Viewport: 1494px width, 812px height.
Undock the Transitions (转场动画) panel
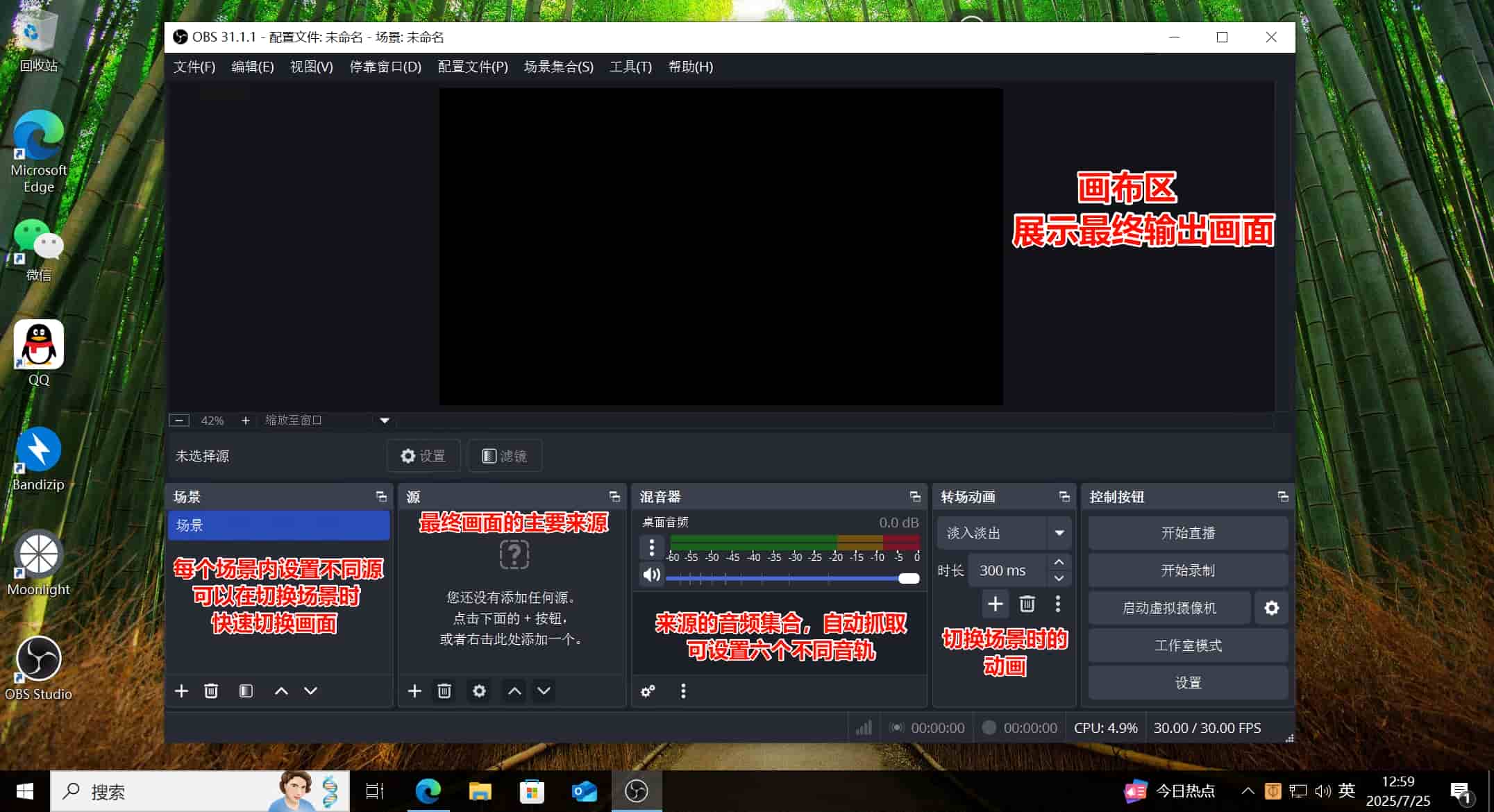[1064, 496]
